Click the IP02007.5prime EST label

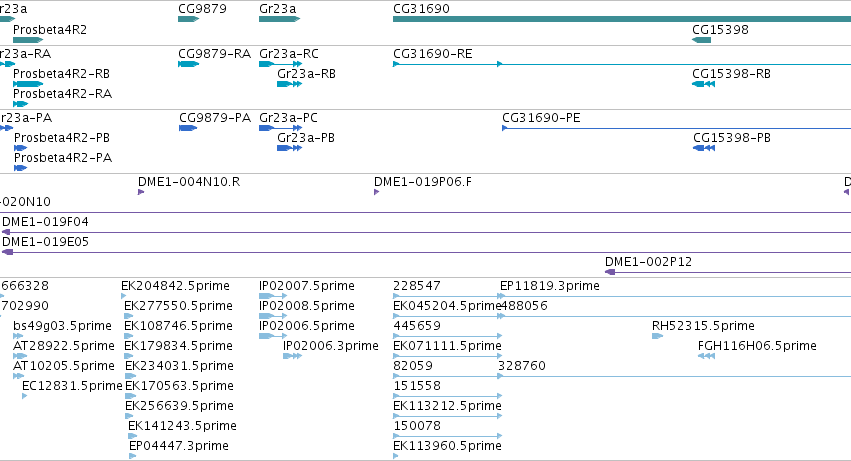click(307, 286)
